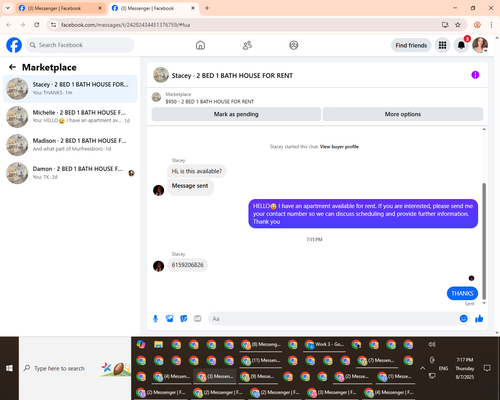The width and height of the screenshot is (500, 400).
Task: Show hidden tray icons chevron
Action: pos(422,368)
